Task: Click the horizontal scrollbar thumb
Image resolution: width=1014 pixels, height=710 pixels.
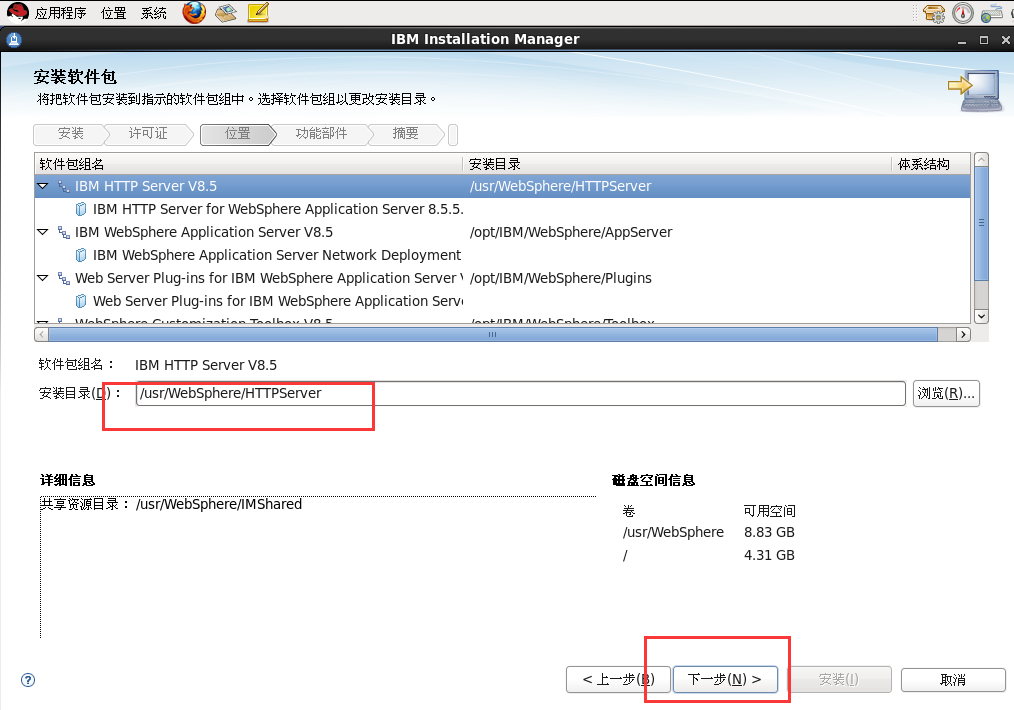Action: coord(493,334)
